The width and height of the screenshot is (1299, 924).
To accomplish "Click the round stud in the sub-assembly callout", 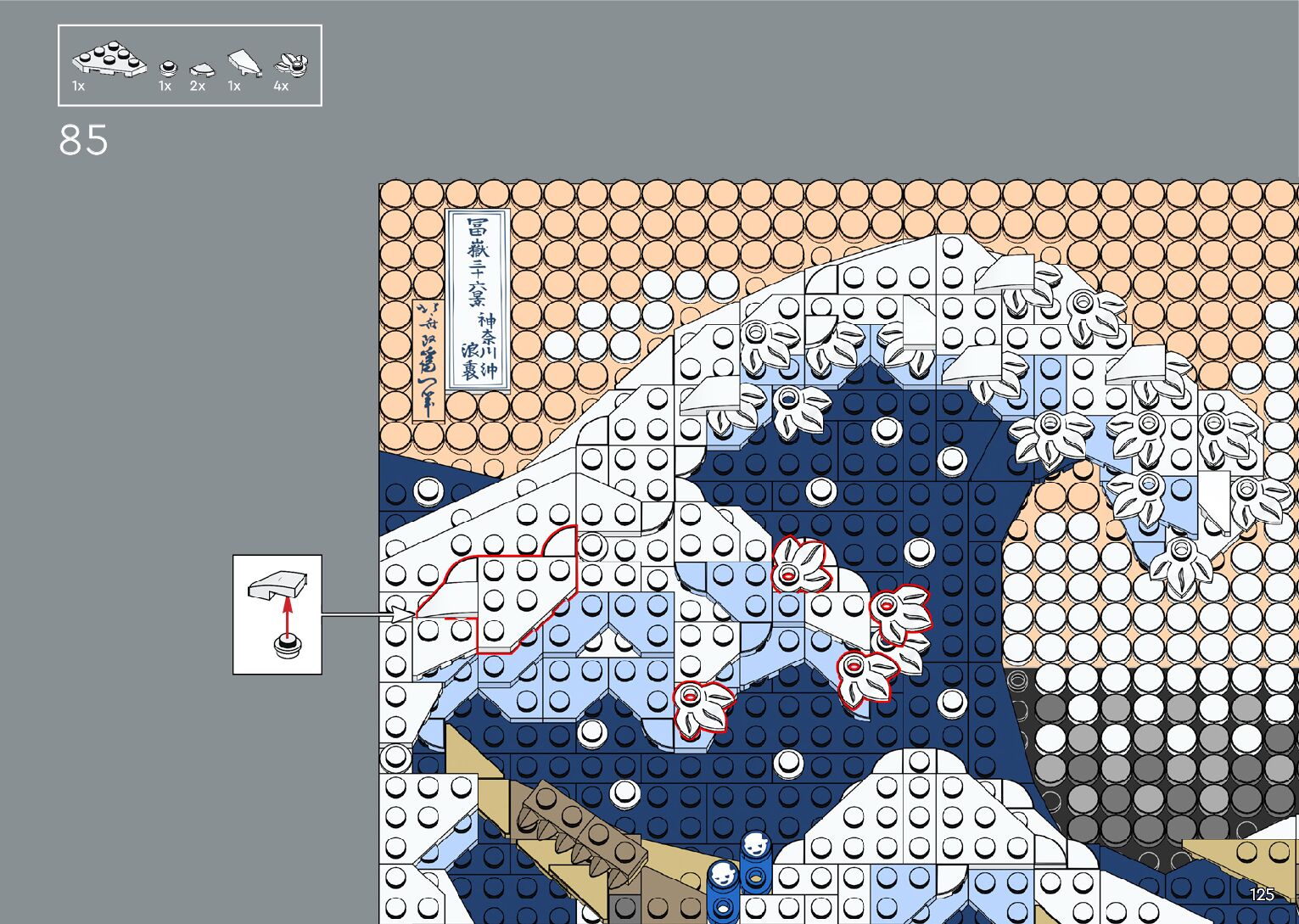I will click(288, 647).
